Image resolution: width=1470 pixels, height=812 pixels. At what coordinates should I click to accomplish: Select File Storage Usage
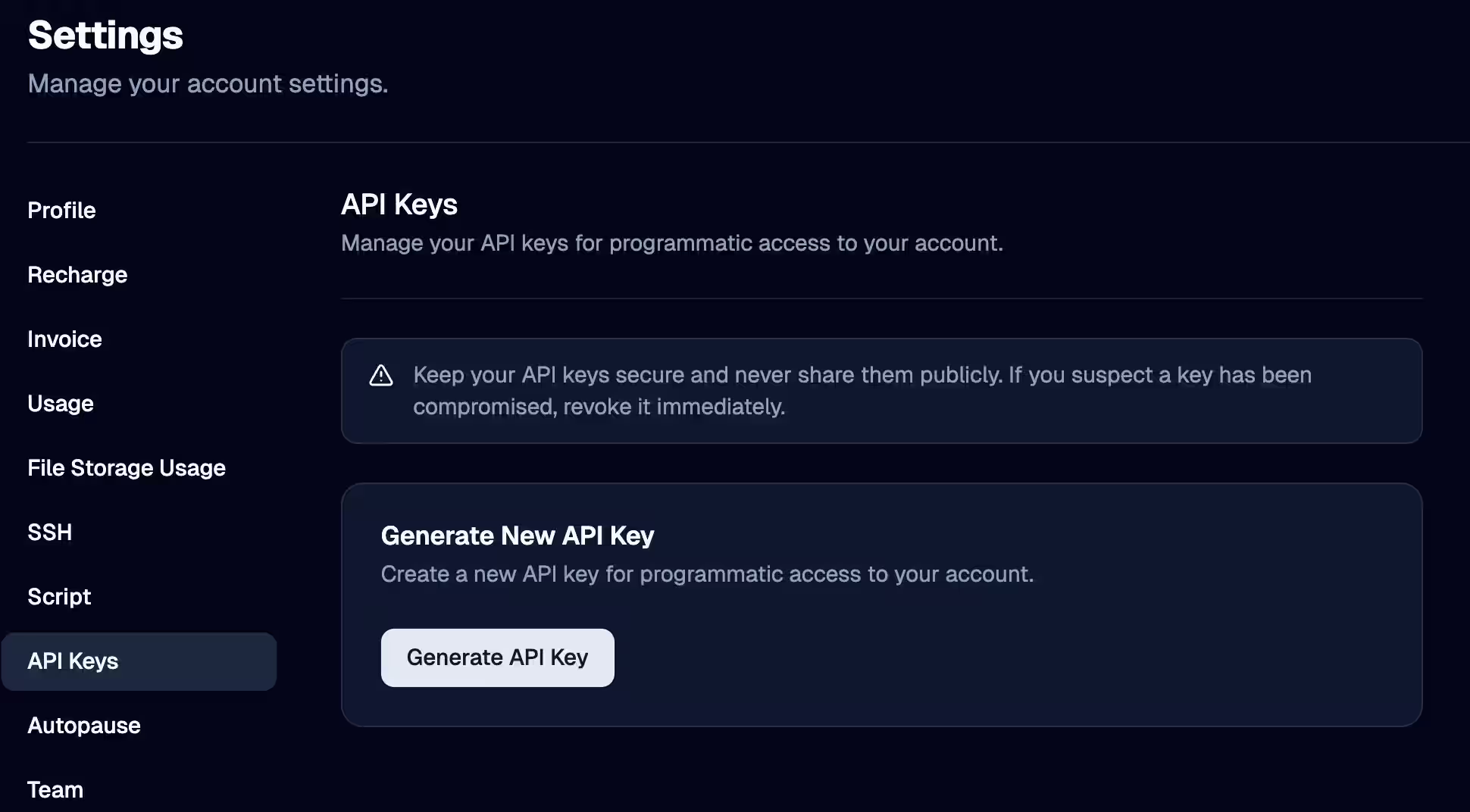point(126,468)
